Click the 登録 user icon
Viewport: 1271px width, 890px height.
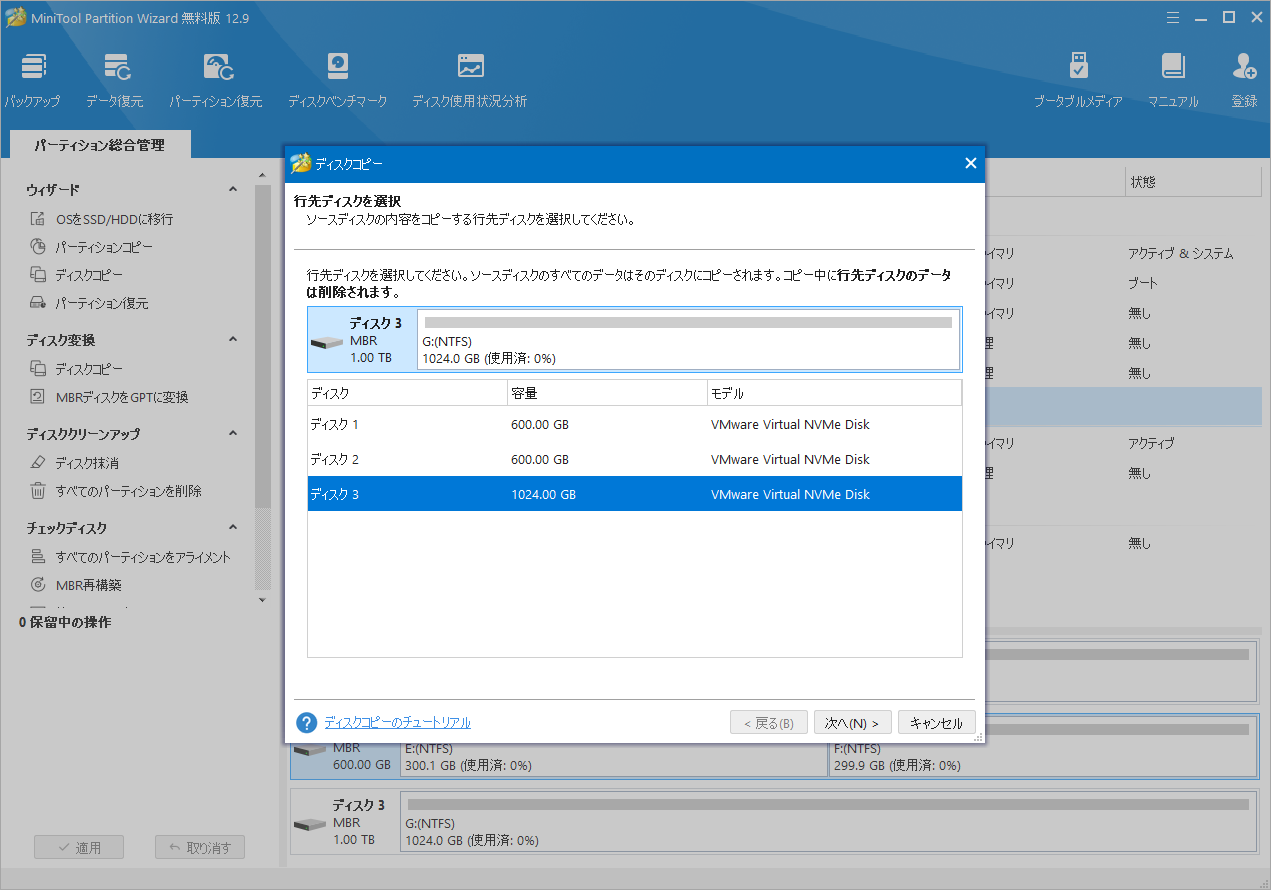click(1244, 80)
